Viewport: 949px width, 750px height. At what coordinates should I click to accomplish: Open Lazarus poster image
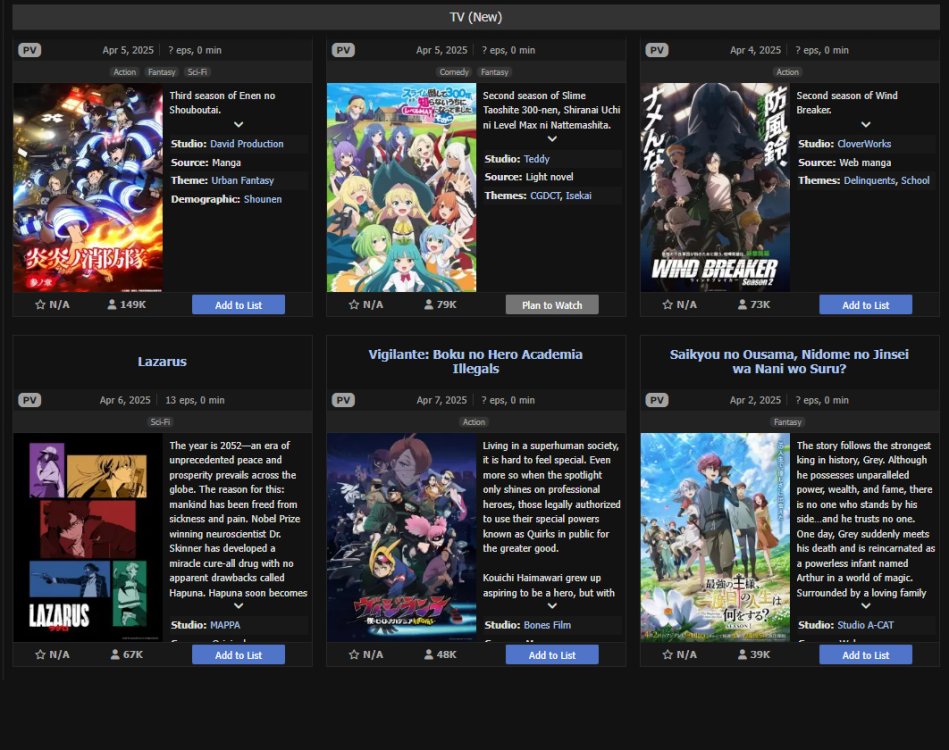click(88, 537)
